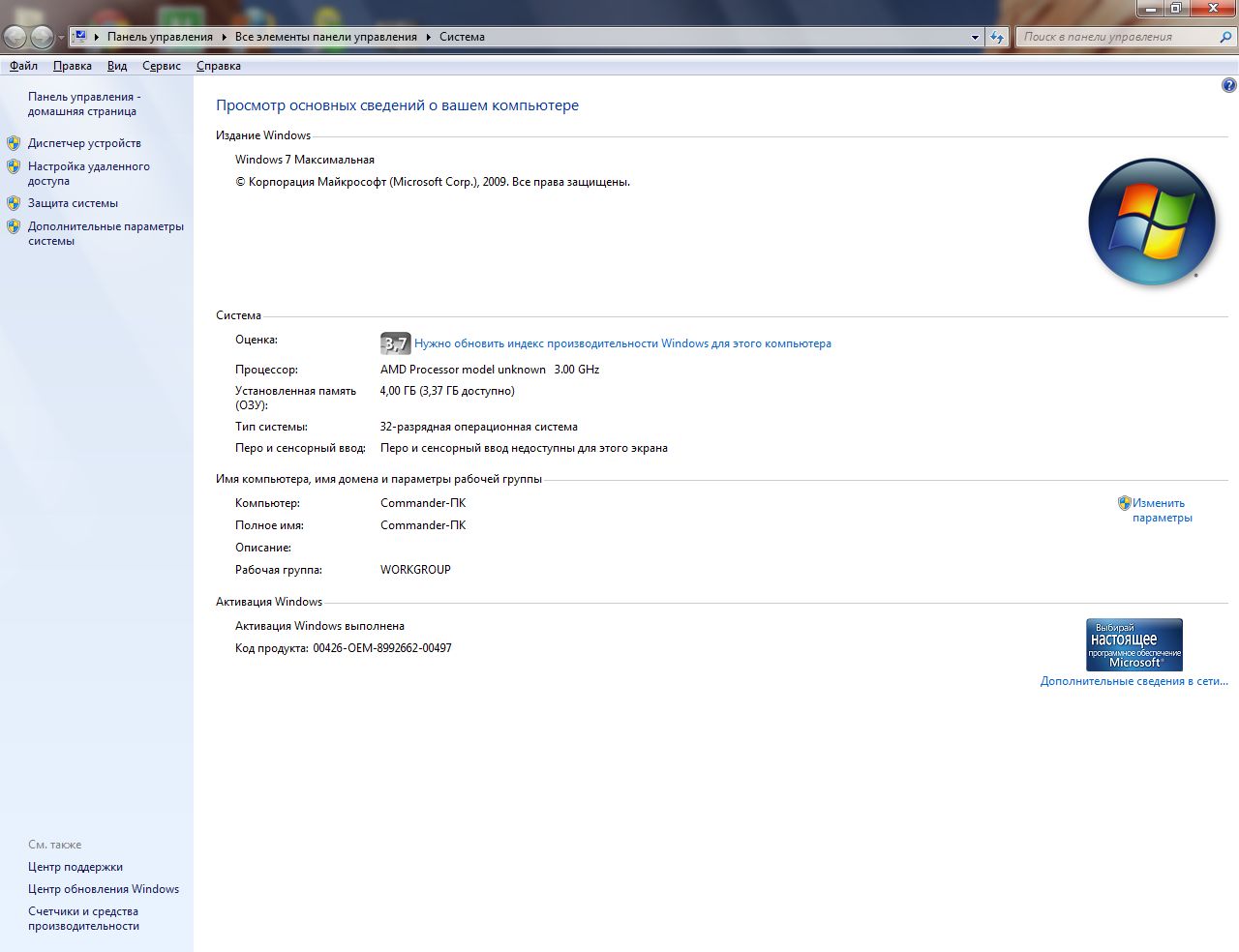Click 'Все элементы панели управления' breadcrumb

tap(326, 37)
